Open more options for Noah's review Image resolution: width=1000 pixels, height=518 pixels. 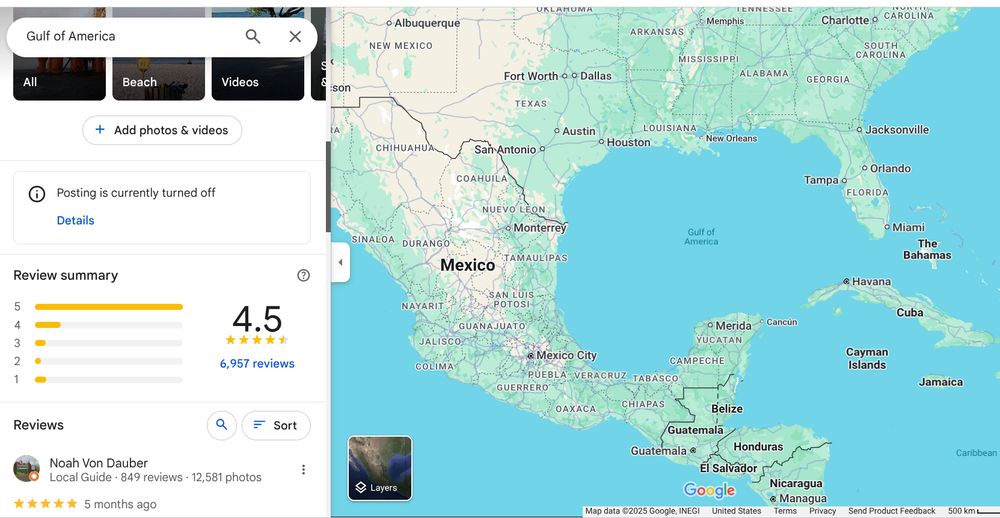click(304, 470)
